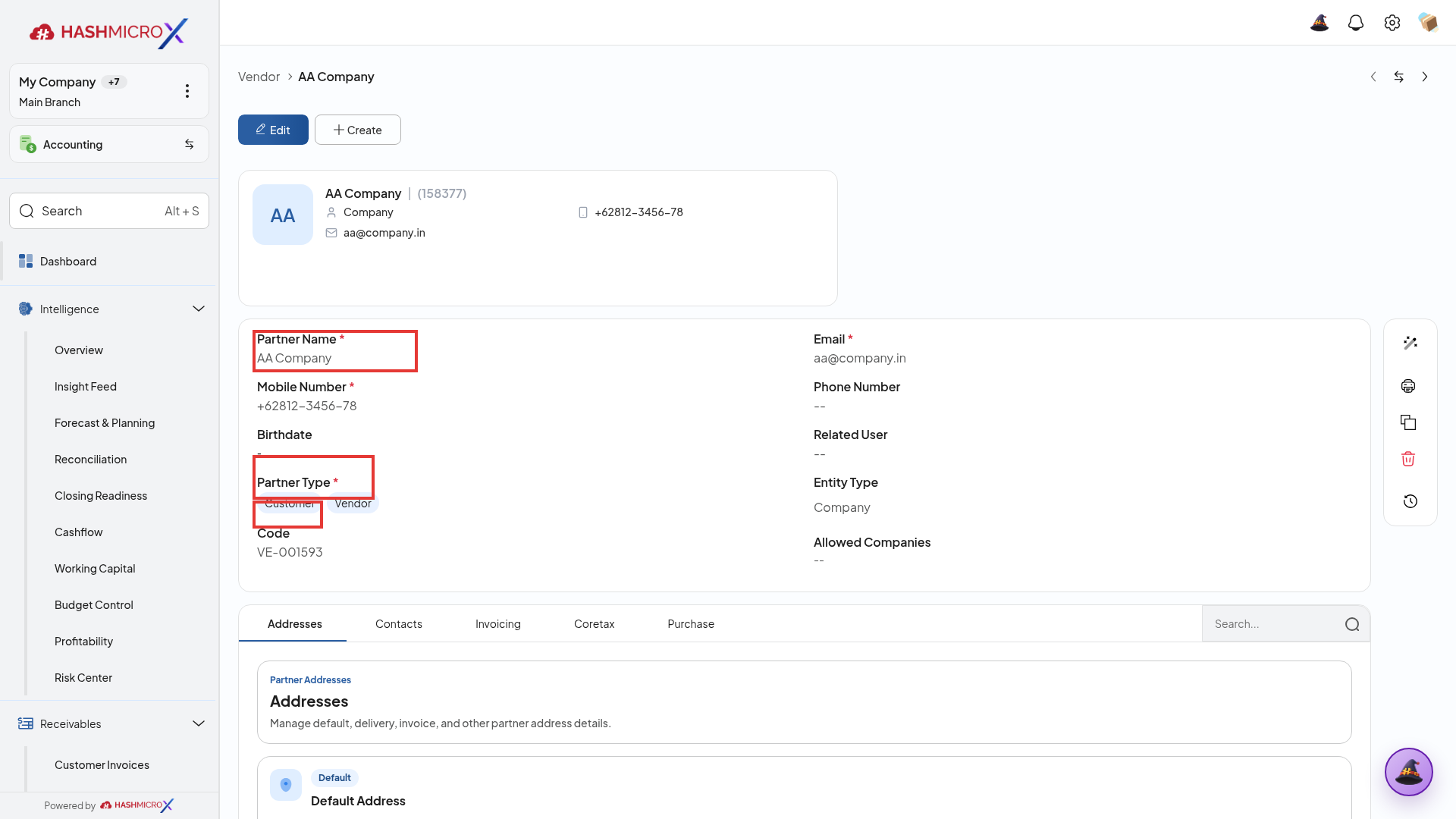The image size is (1456, 819).
Task: Click the Edit button
Action: coord(273,130)
